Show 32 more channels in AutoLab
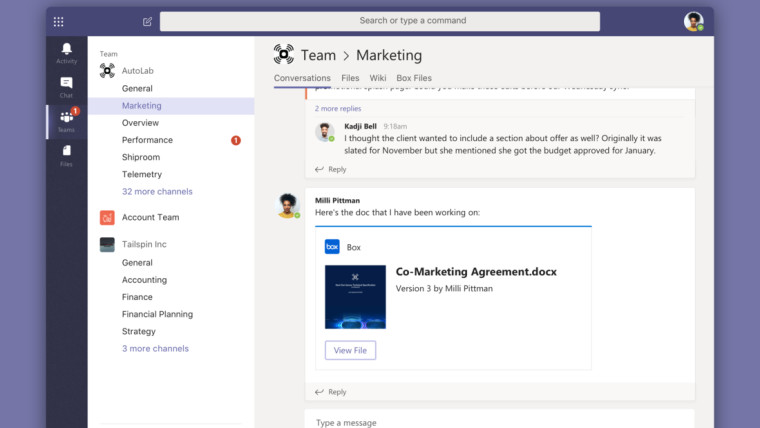This screenshot has height=428, width=760. point(157,191)
